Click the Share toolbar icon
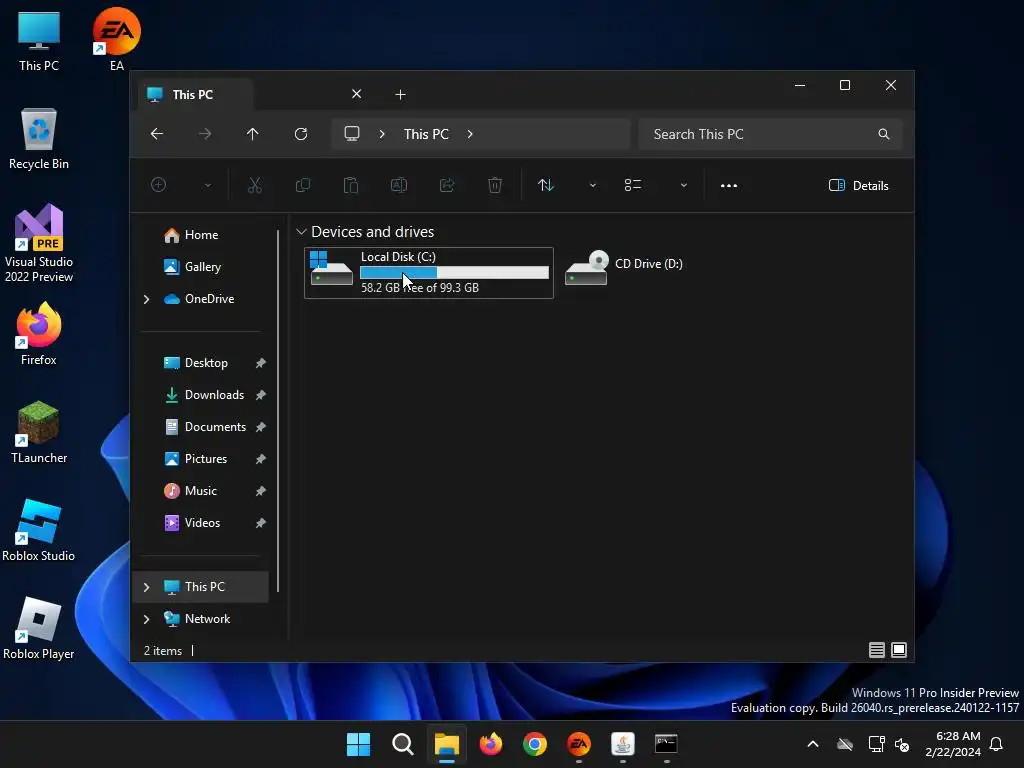The width and height of the screenshot is (1024, 768). pyautogui.click(x=447, y=185)
